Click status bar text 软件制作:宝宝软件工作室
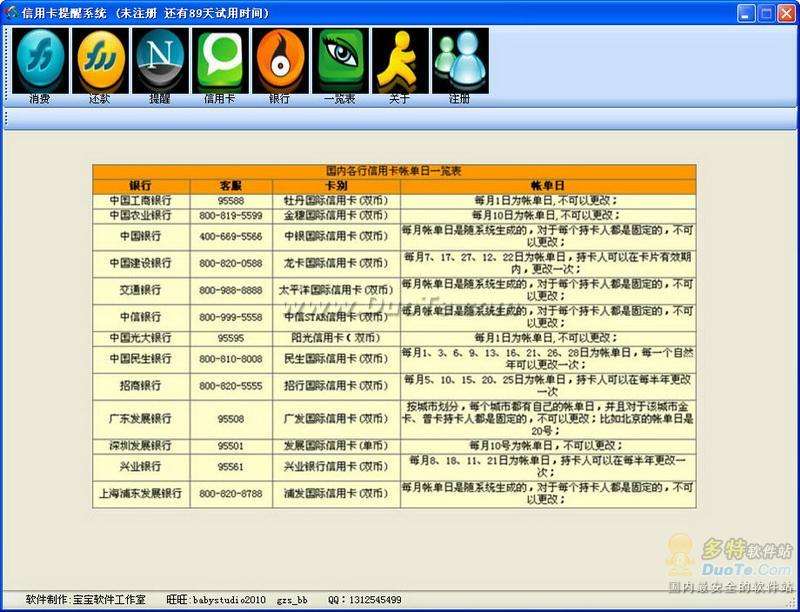This screenshot has height=612, width=800. pos(86,600)
